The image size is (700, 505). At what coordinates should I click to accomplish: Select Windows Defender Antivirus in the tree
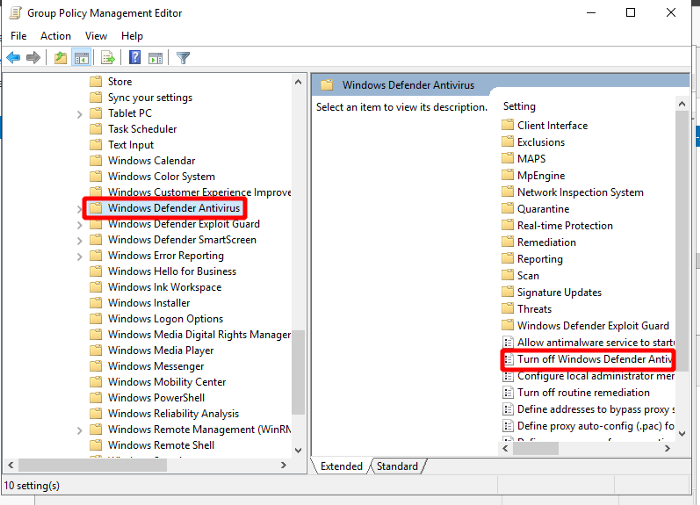174,208
